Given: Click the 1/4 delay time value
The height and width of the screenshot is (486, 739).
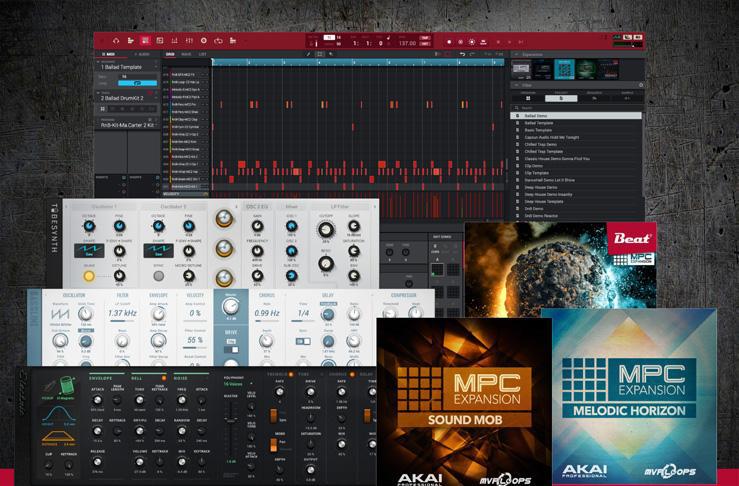Looking at the screenshot, I should (x=303, y=313).
